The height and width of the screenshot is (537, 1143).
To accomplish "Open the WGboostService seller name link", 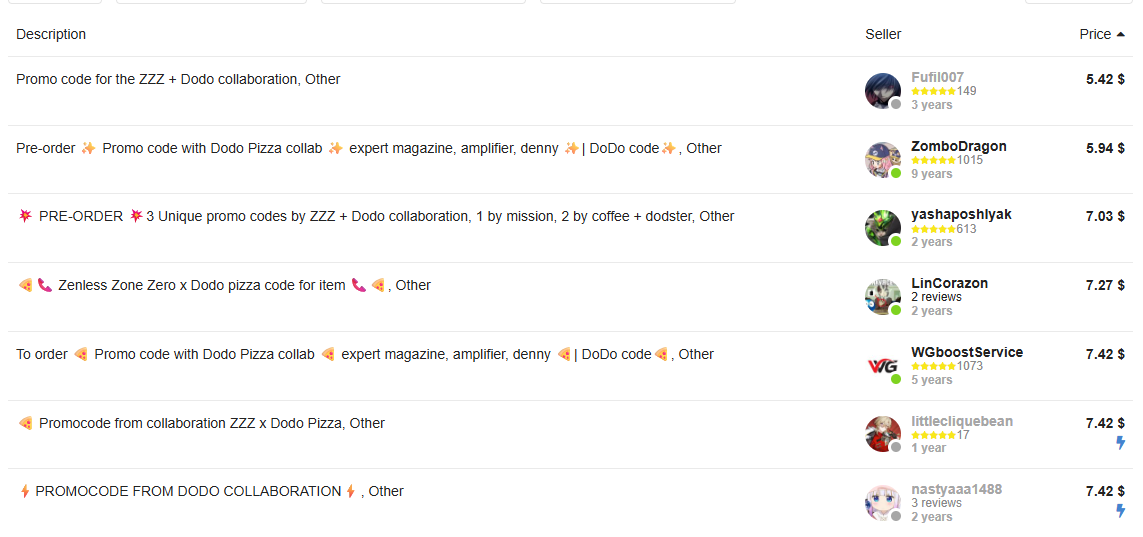I will [x=966, y=352].
